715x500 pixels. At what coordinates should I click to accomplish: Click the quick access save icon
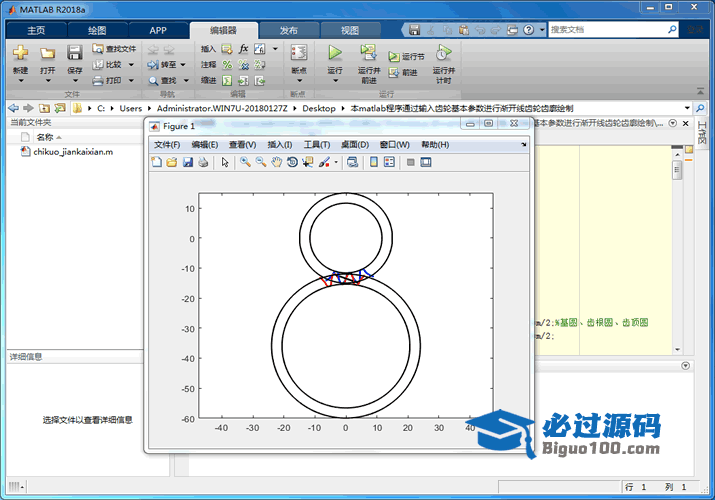[x=414, y=30]
